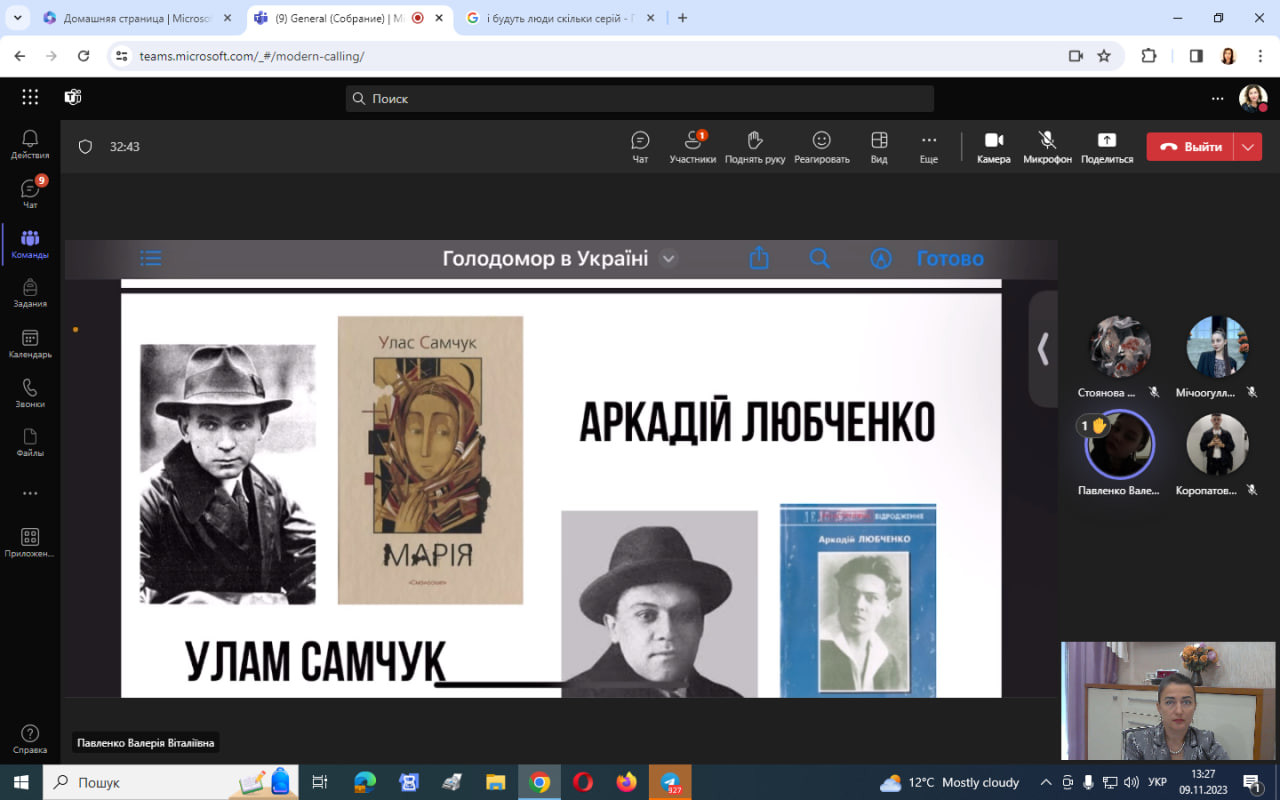Open the Реагировать reactions menu
Viewport: 1280px width, 800px height.
click(821, 146)
